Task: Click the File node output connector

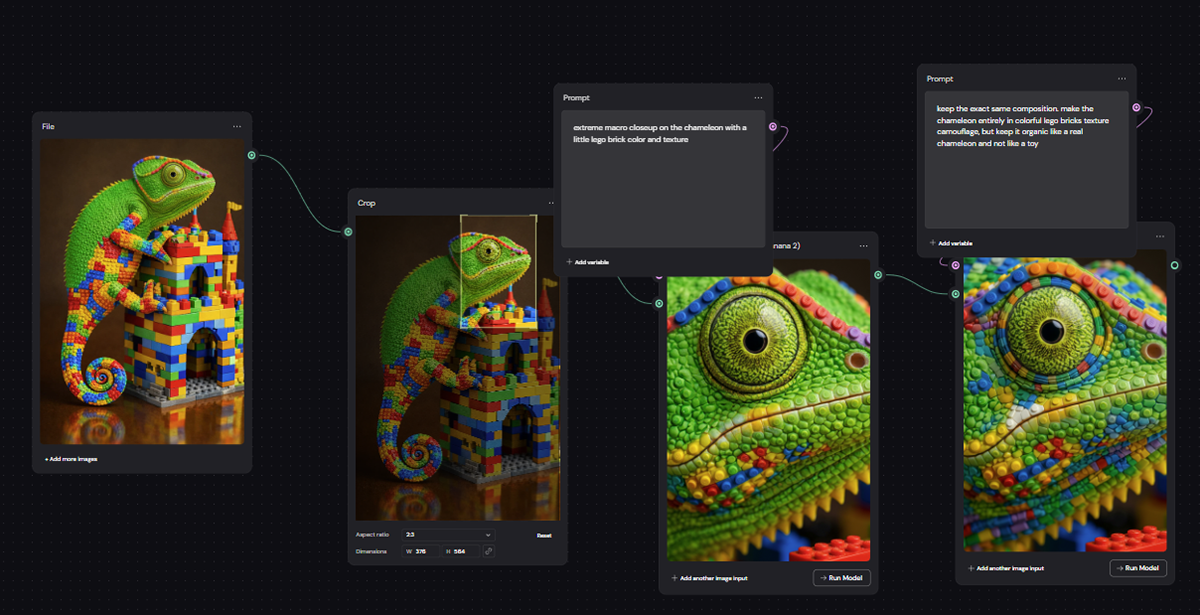Action: (252, 155)
